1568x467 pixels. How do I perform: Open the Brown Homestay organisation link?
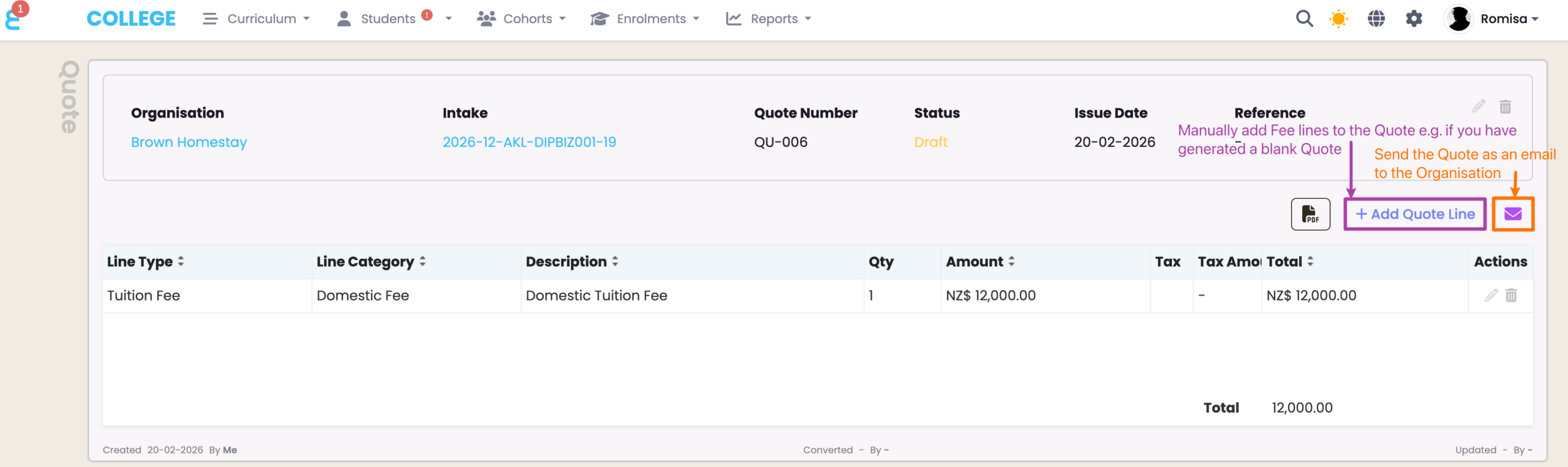point(189,142)
